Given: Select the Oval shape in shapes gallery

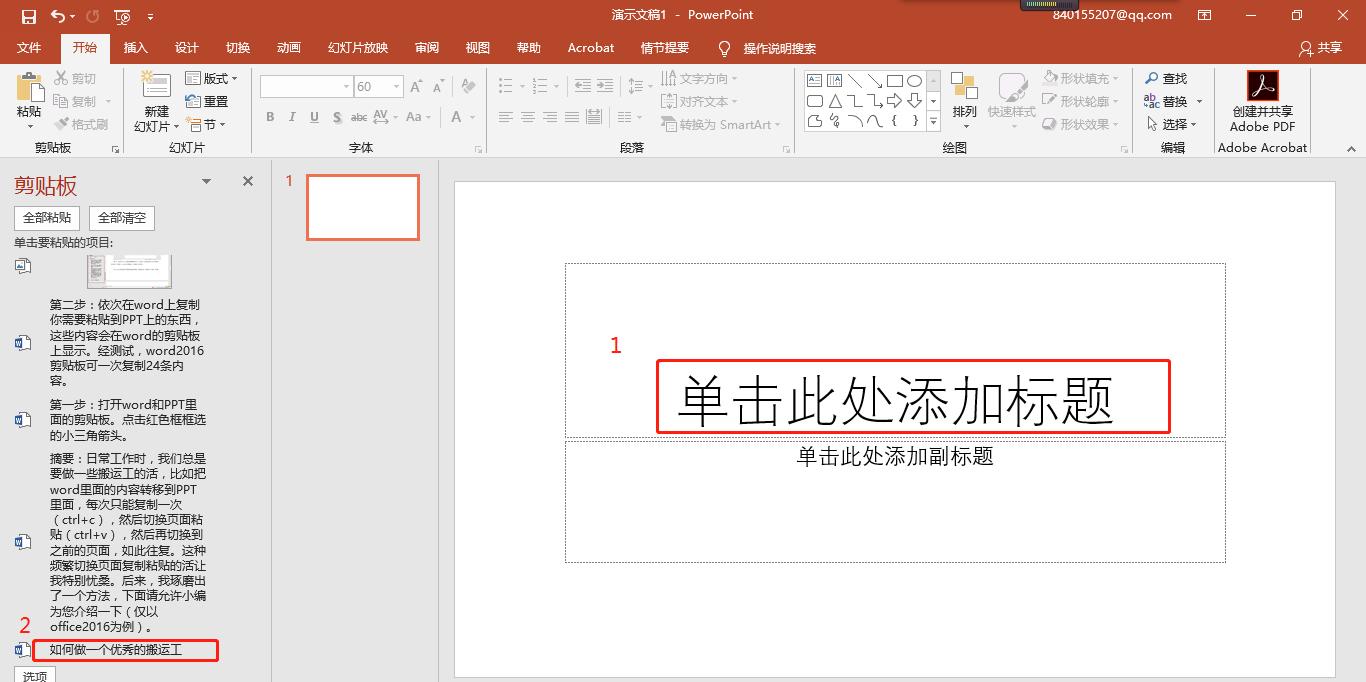Looking at the screenshot, I should tap(914, 80).
